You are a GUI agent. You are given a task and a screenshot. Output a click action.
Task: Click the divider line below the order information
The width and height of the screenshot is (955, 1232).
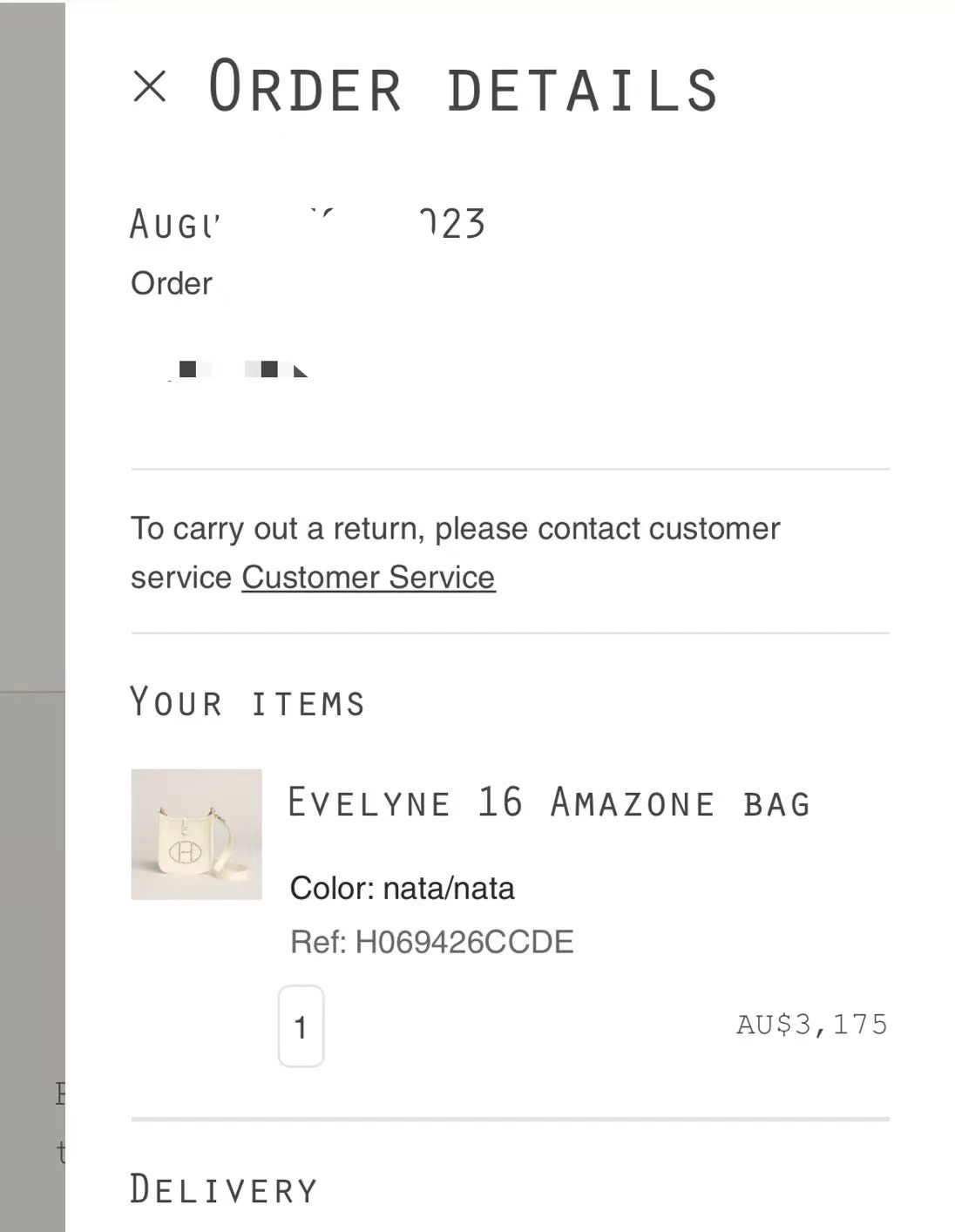coord(510,469)
